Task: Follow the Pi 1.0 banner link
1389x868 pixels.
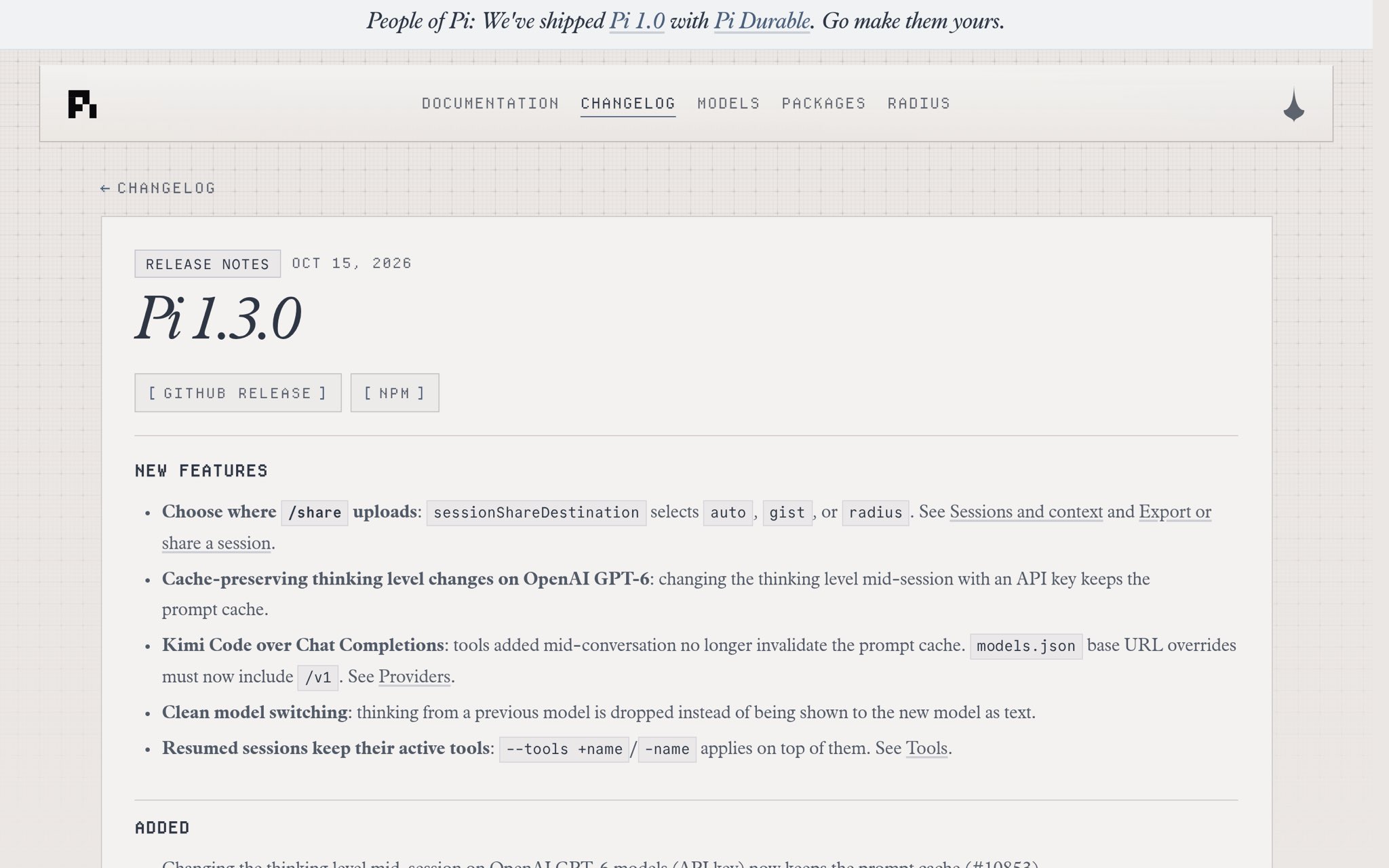Action: coord(637,21)
